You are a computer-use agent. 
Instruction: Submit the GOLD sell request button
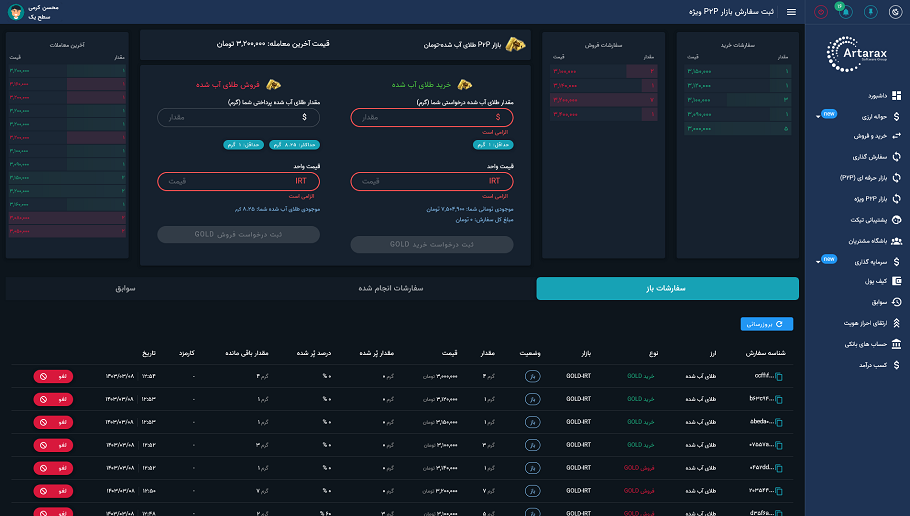pyautogui.click(x=239, y=234)
